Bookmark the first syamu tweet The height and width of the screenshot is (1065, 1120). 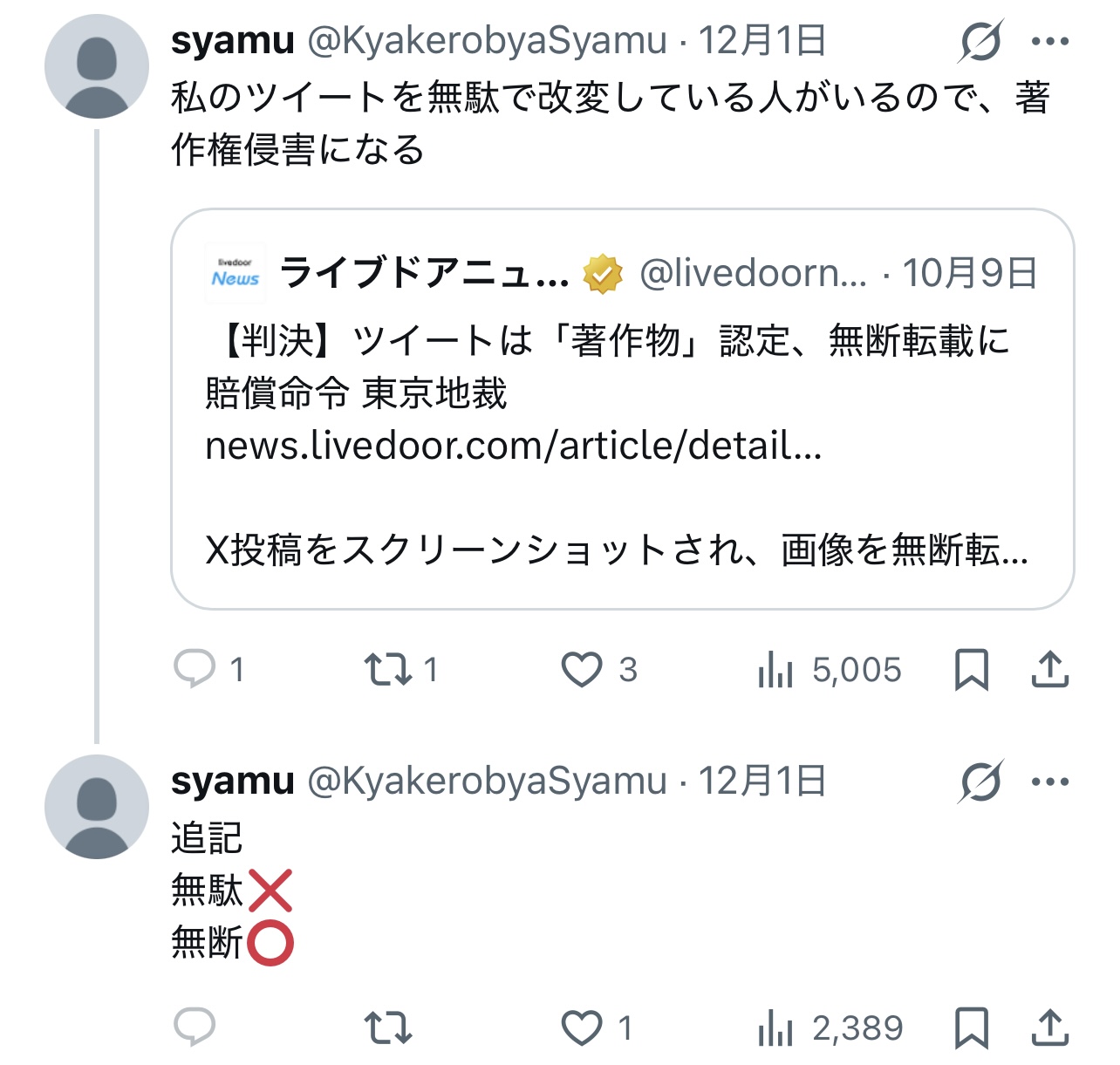tap(971, 670)
